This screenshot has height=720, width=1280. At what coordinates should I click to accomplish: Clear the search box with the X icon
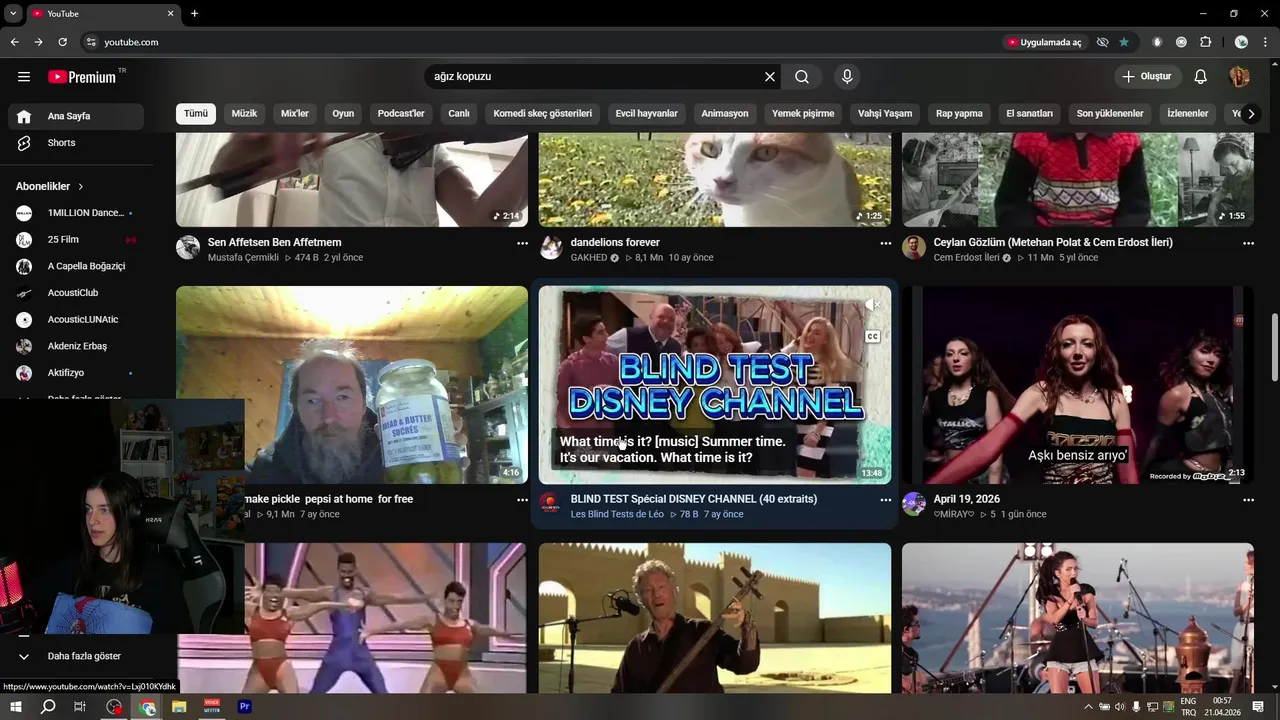click(x=770, y=77)
